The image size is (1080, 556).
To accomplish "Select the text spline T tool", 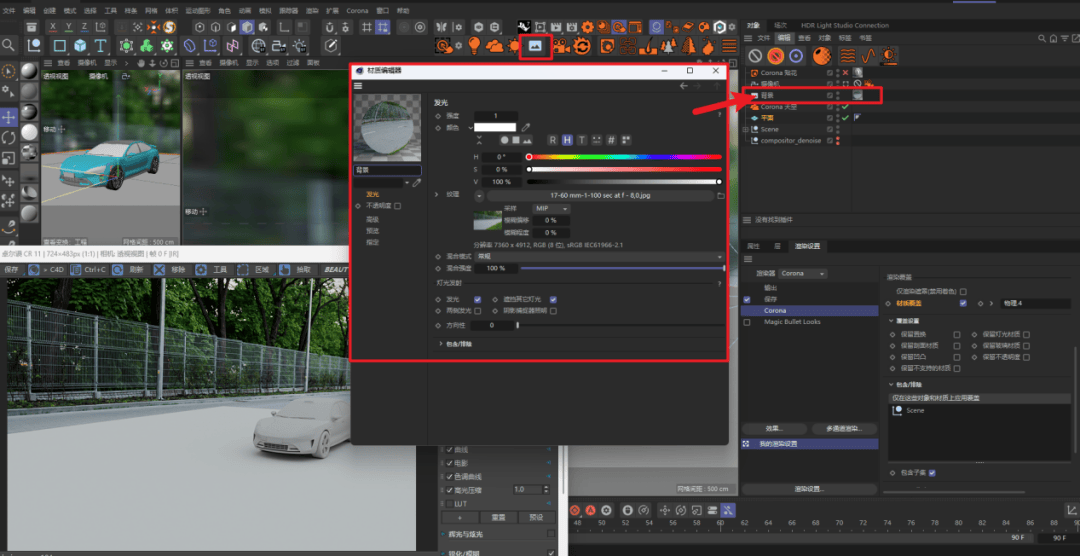I will [100, 46].
